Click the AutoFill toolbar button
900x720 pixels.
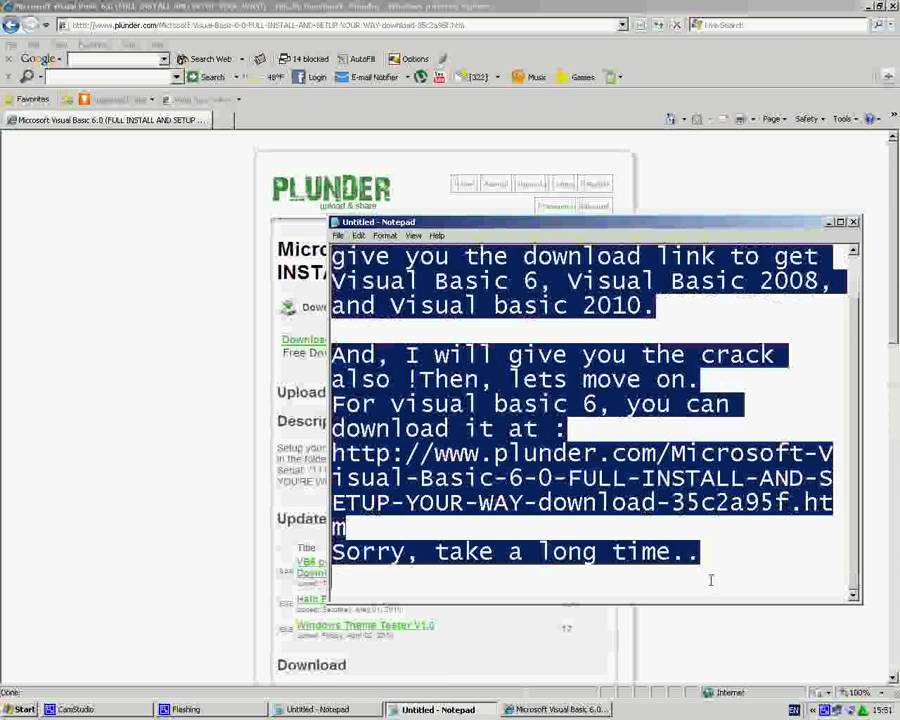[356, 59]
